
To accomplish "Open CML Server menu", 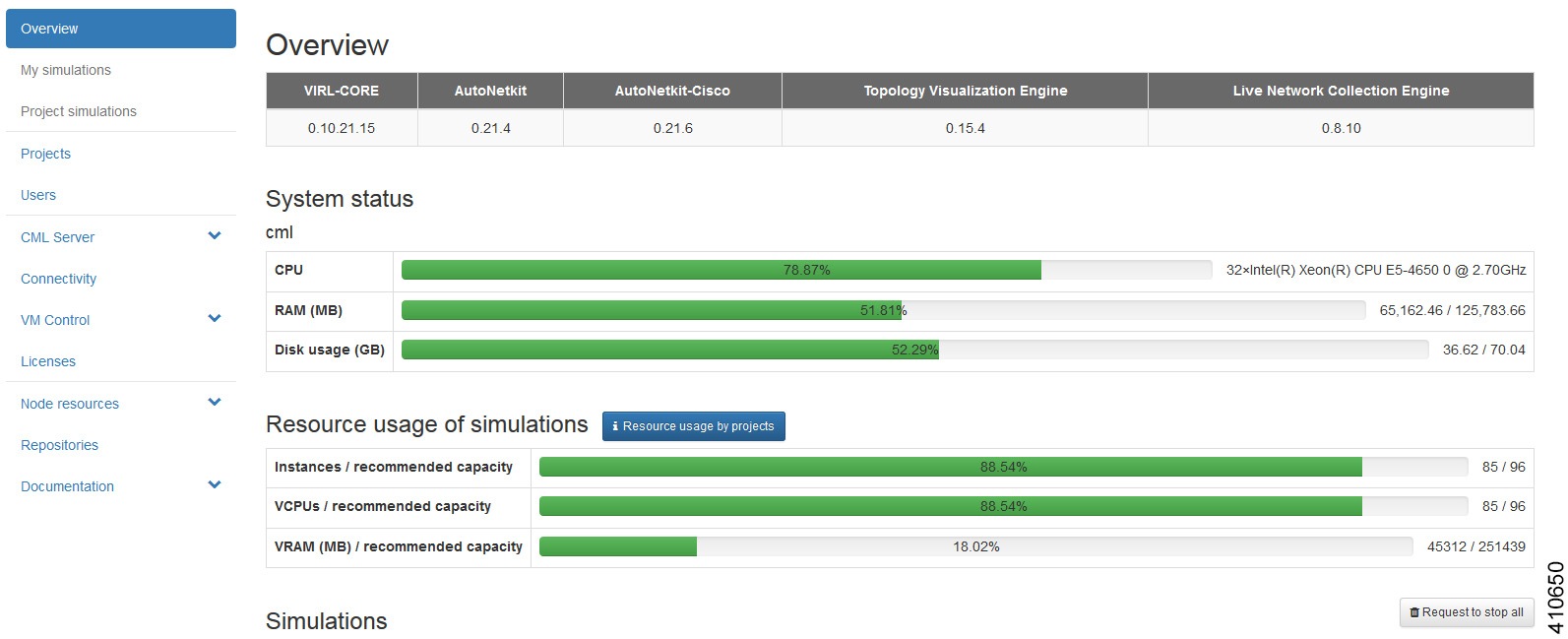I will (58, 237).
